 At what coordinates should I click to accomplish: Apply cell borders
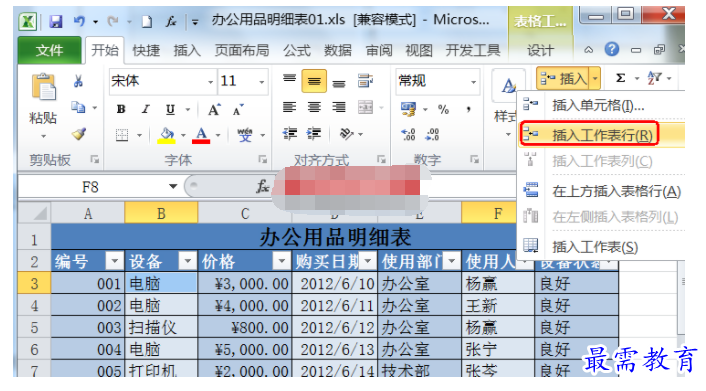[x=122, y=135]
